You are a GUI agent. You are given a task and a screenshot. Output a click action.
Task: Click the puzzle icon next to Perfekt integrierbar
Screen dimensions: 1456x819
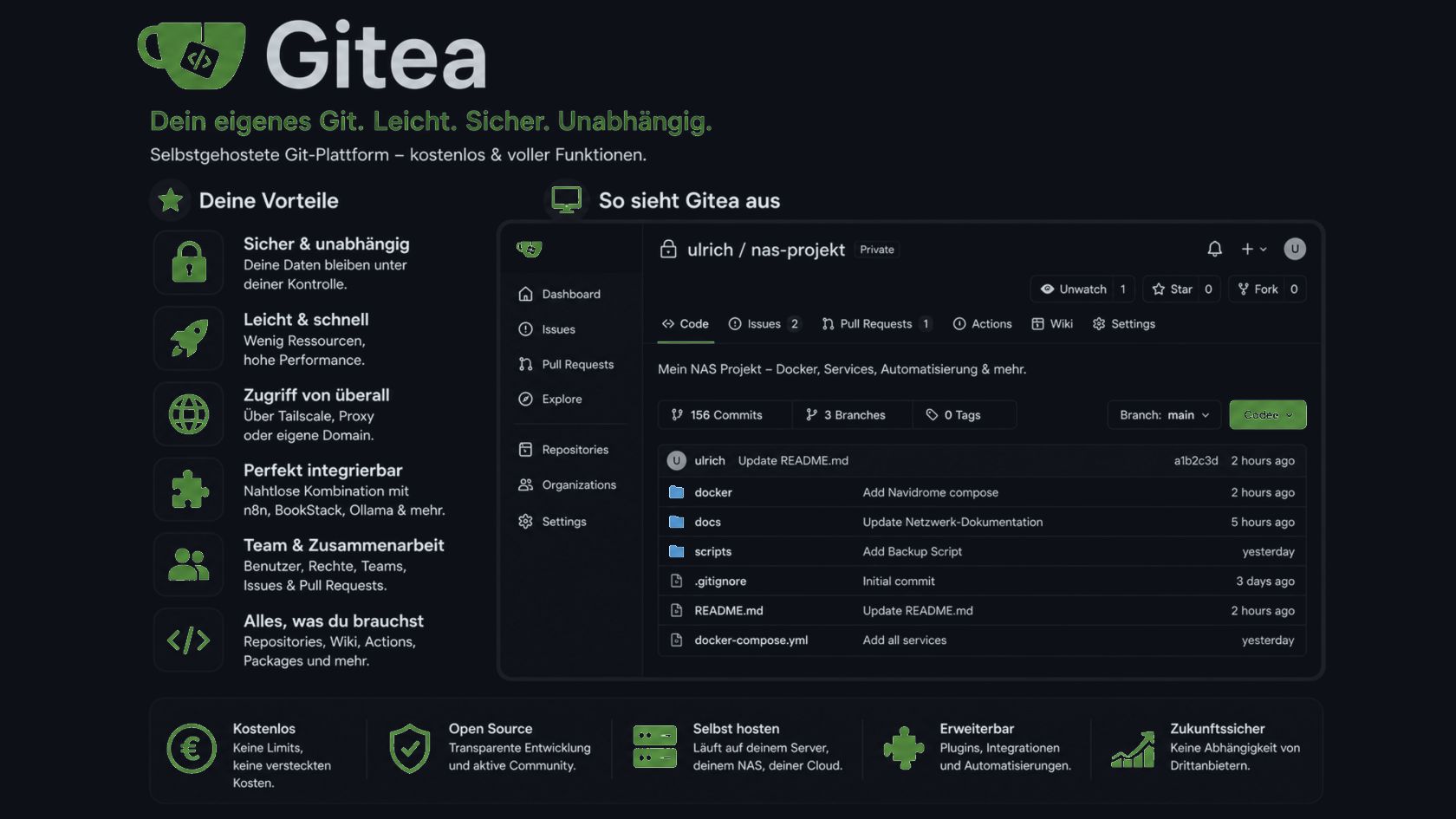click(x=189, y=489)
